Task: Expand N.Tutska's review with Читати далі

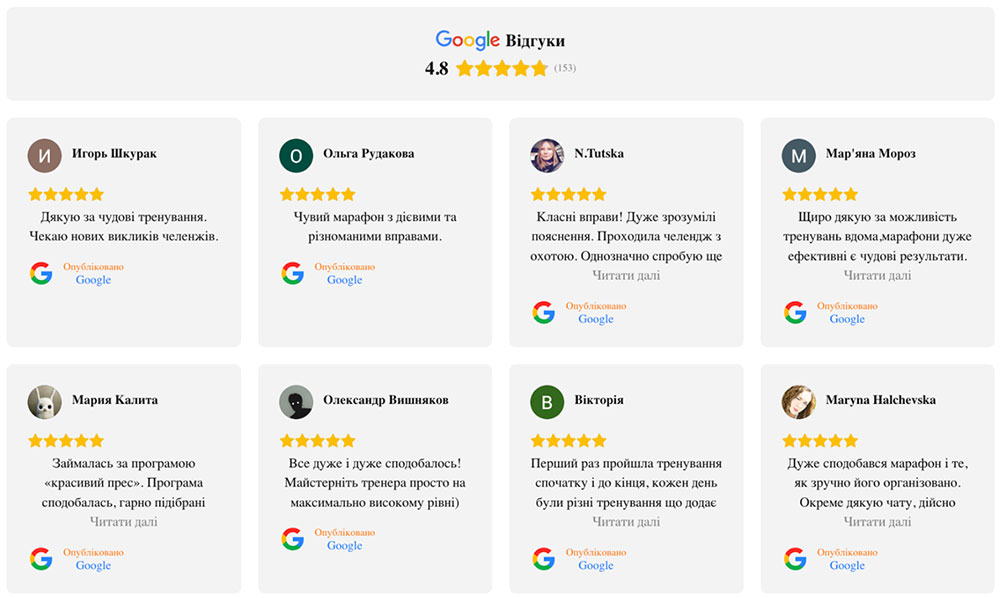Action: point(626,275)
